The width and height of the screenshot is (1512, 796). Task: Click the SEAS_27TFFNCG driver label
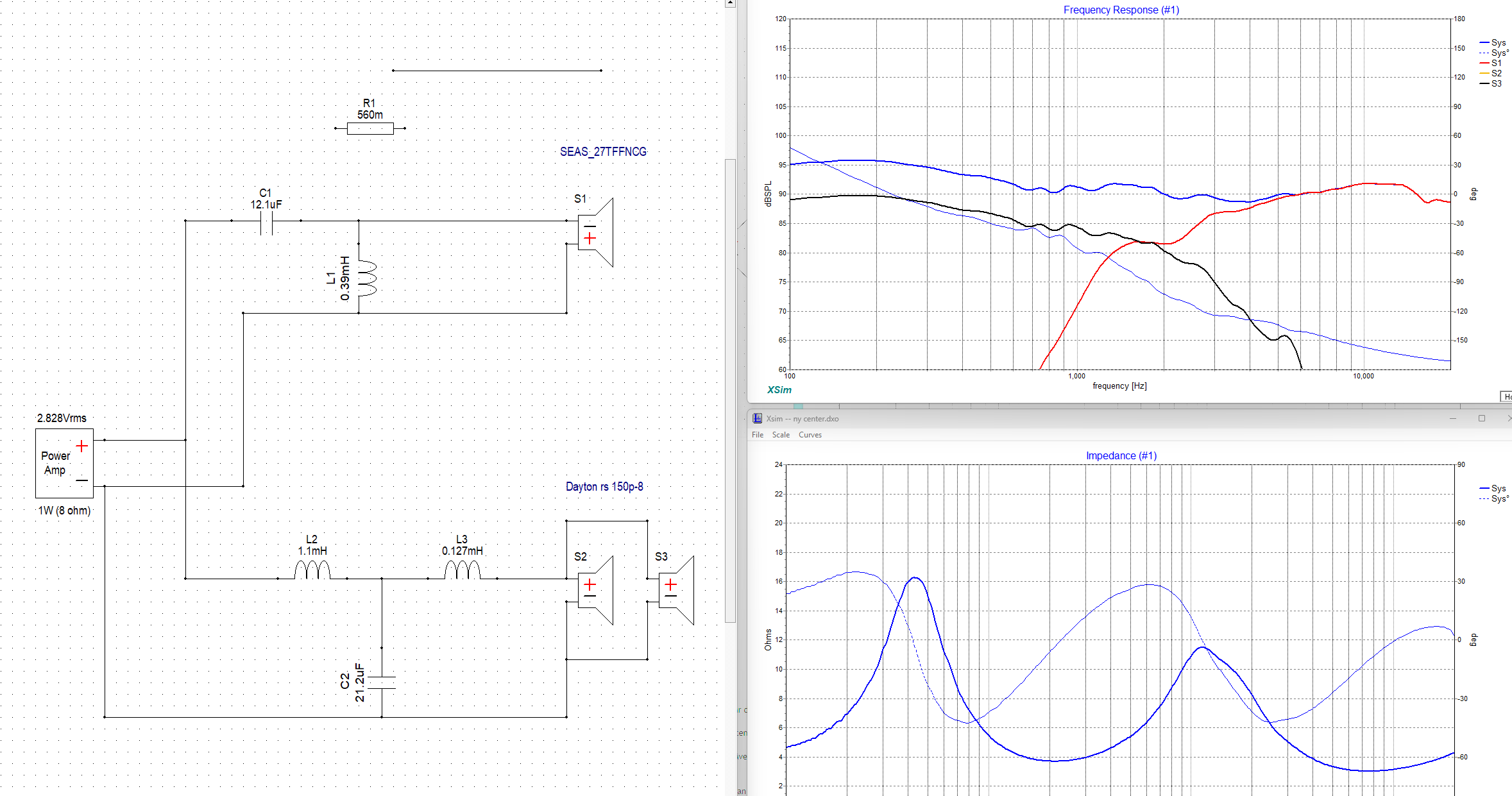tap(603, 152)
